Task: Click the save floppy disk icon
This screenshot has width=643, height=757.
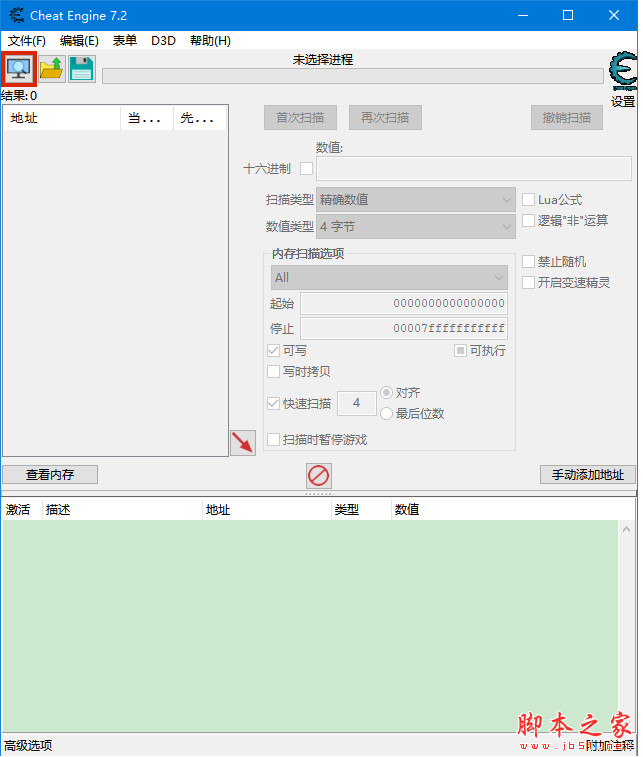Action: (x=82, y=69)
